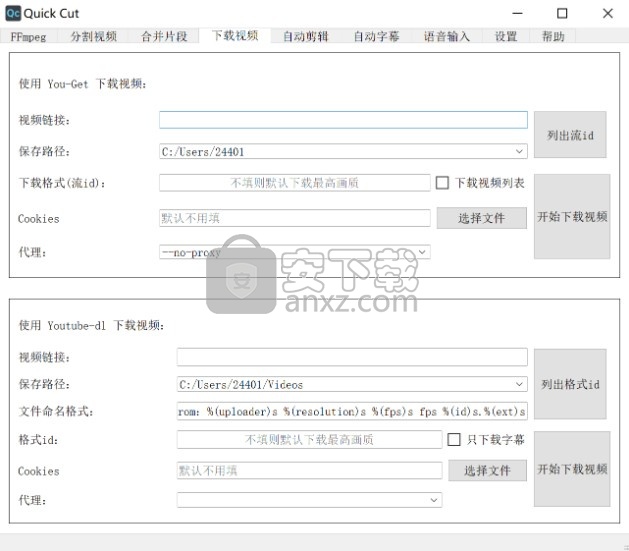Click the 下载格式(流id) input field
This screenshot has width=629, height=551.
point(295,183)
